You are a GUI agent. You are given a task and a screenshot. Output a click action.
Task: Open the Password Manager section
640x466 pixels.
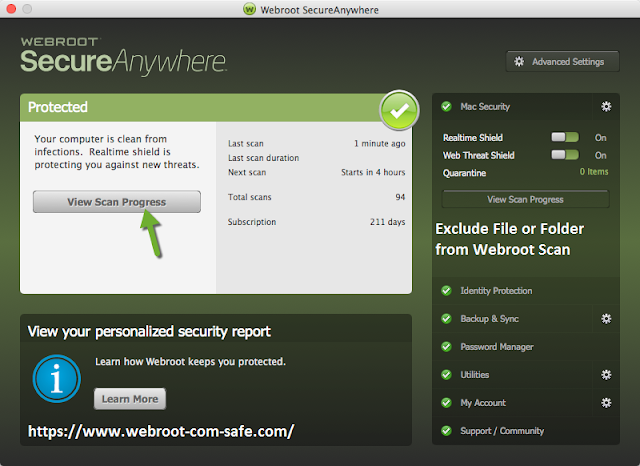[x=526, y=347]
